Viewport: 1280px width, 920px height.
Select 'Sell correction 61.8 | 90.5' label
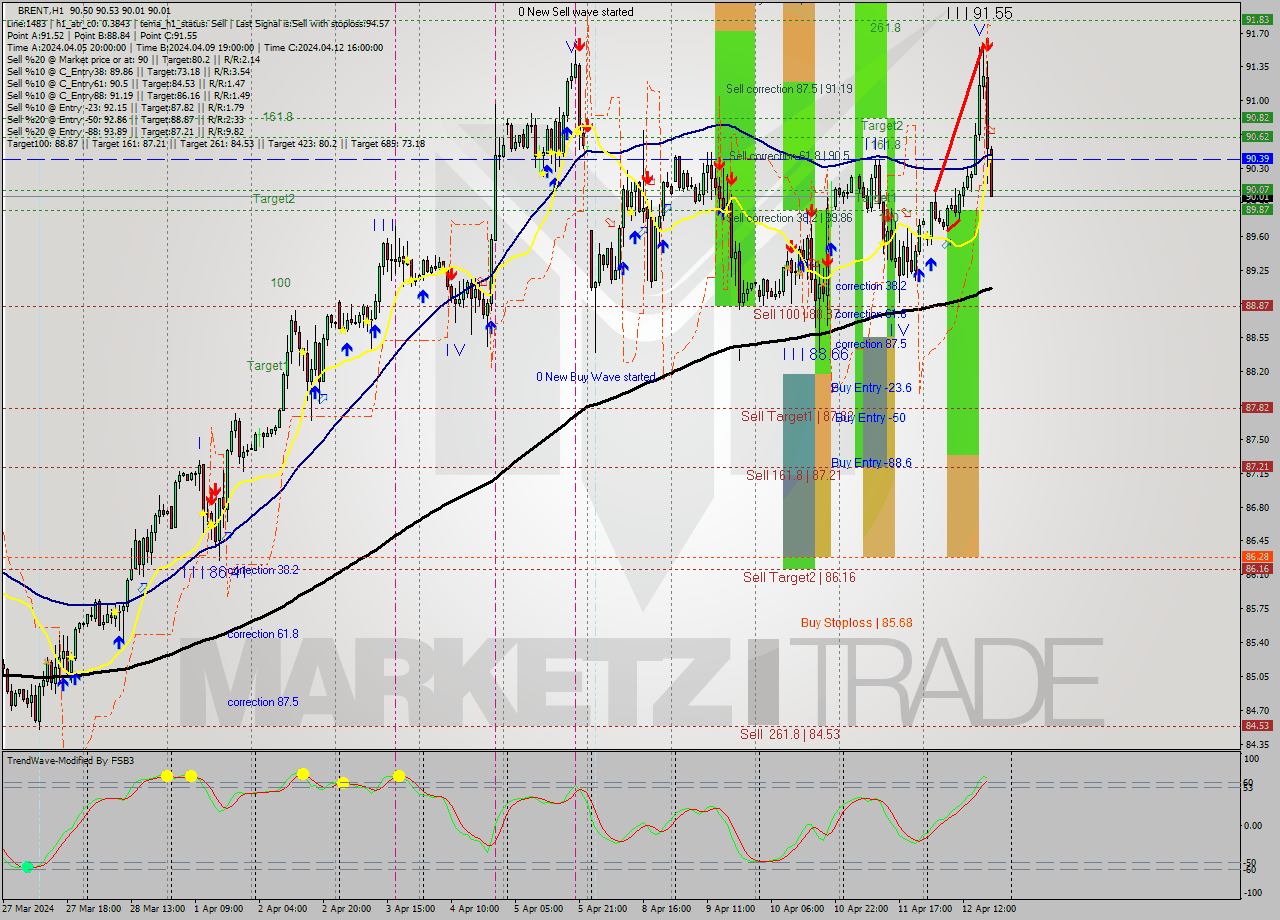(789, 156)
